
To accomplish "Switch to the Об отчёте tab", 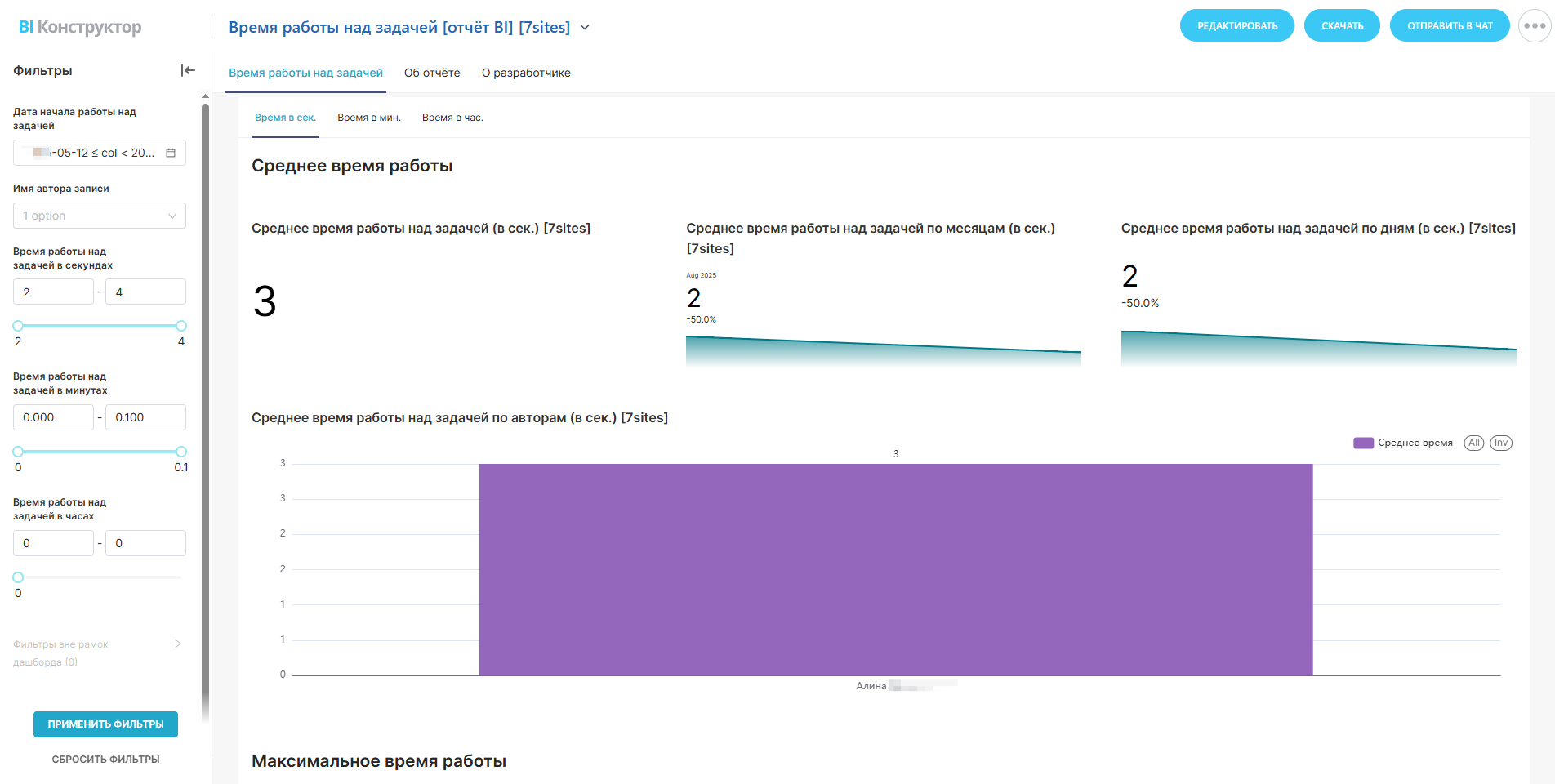I will 432,73.
